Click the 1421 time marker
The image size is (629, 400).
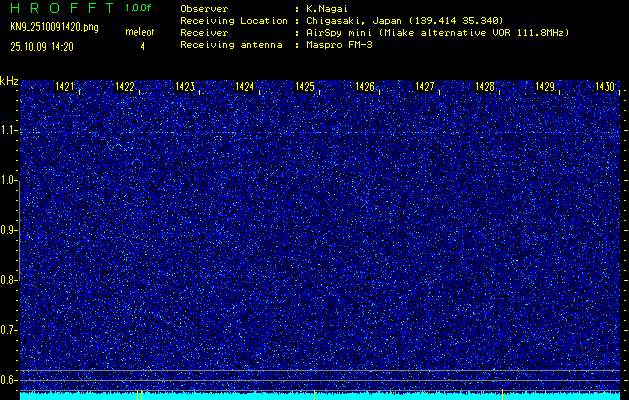(x=65, y=88)
